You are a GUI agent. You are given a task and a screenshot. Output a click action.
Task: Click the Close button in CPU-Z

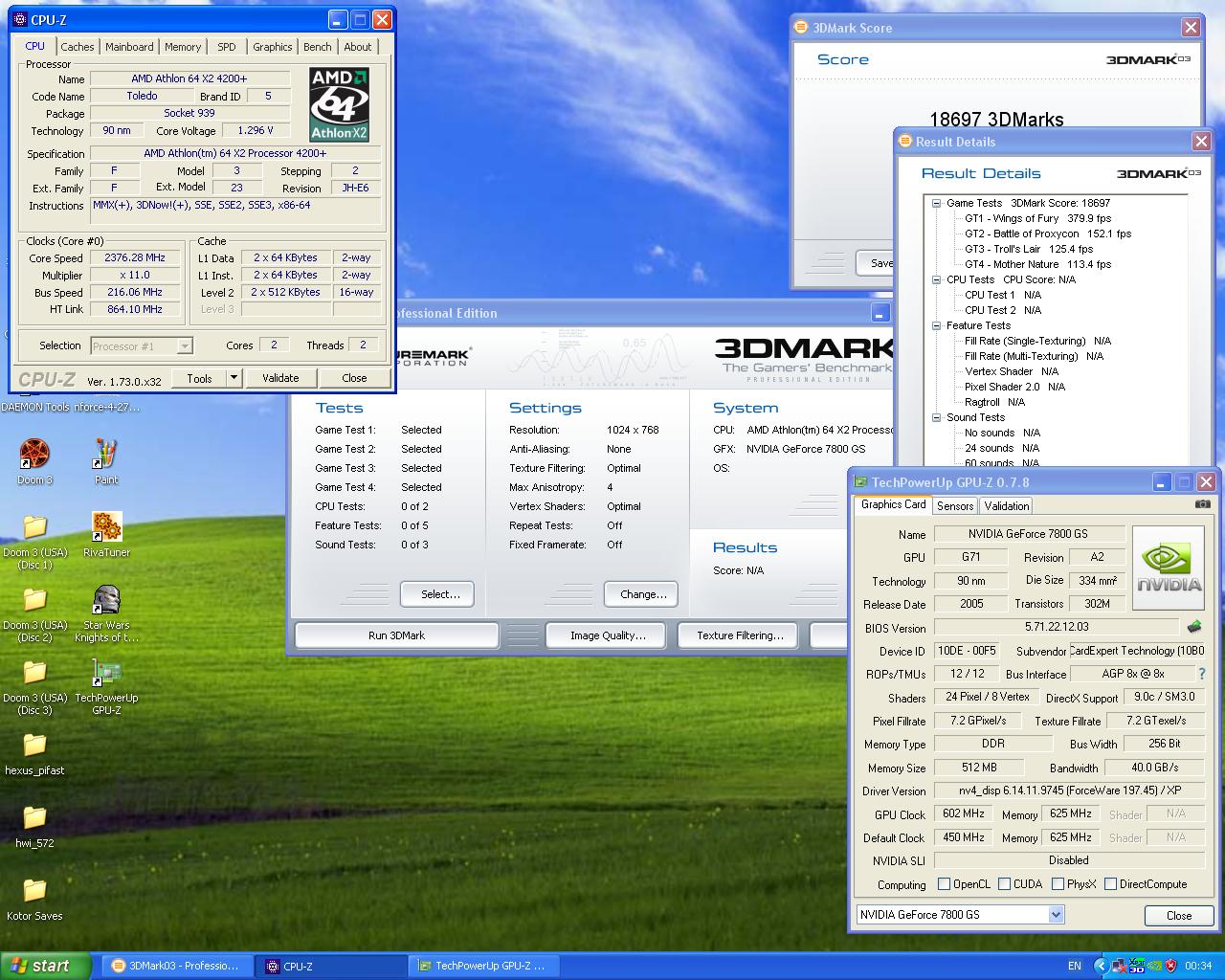click(354, 378)
